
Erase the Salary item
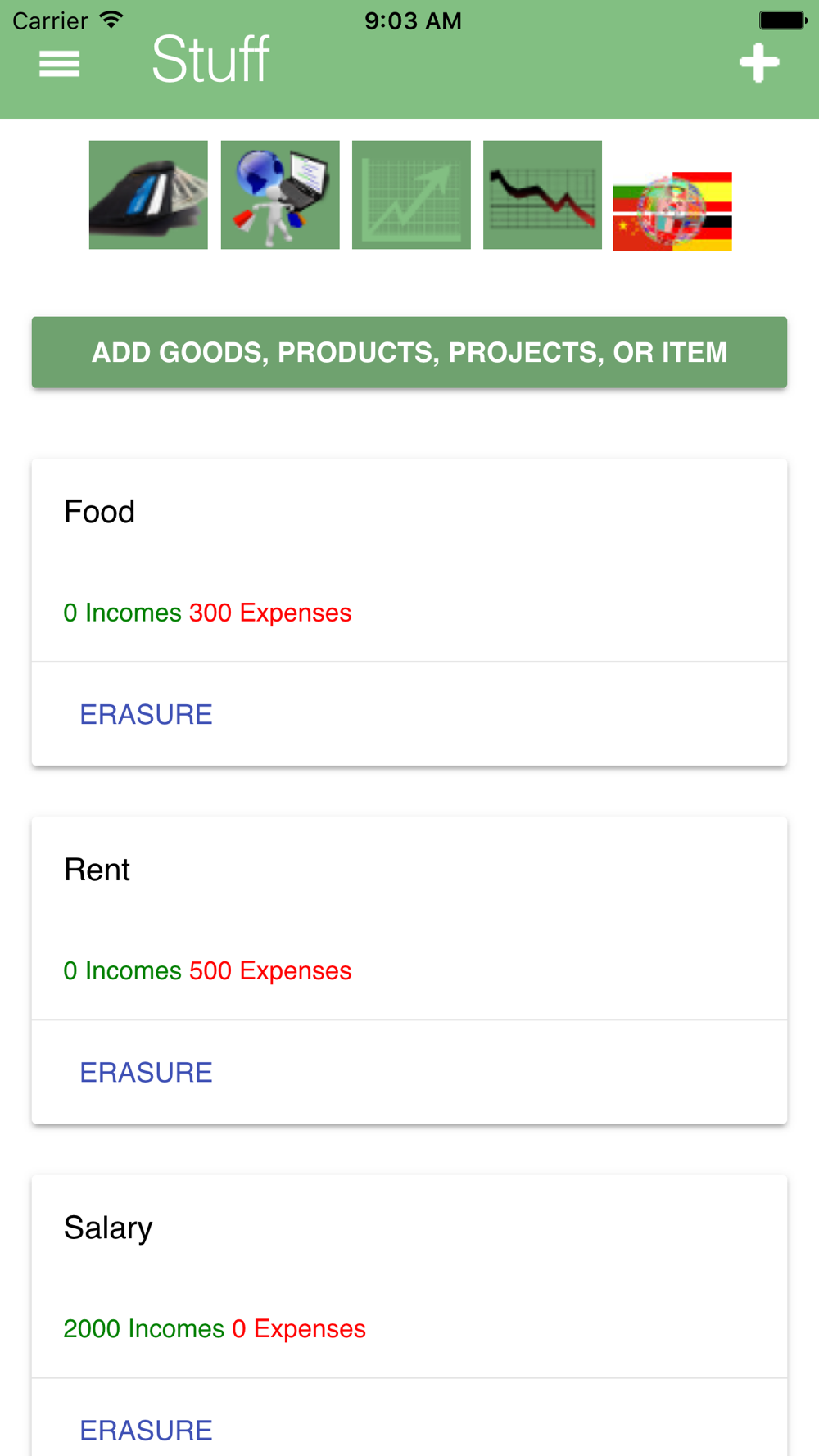point(146,1430)
